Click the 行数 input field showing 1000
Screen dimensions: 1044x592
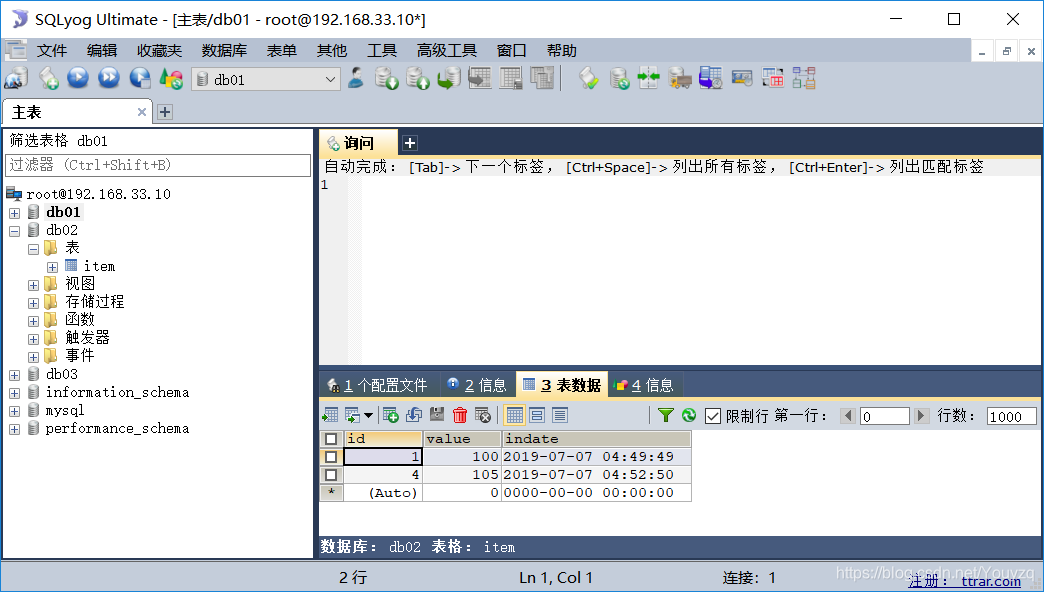coord(1011,416)
